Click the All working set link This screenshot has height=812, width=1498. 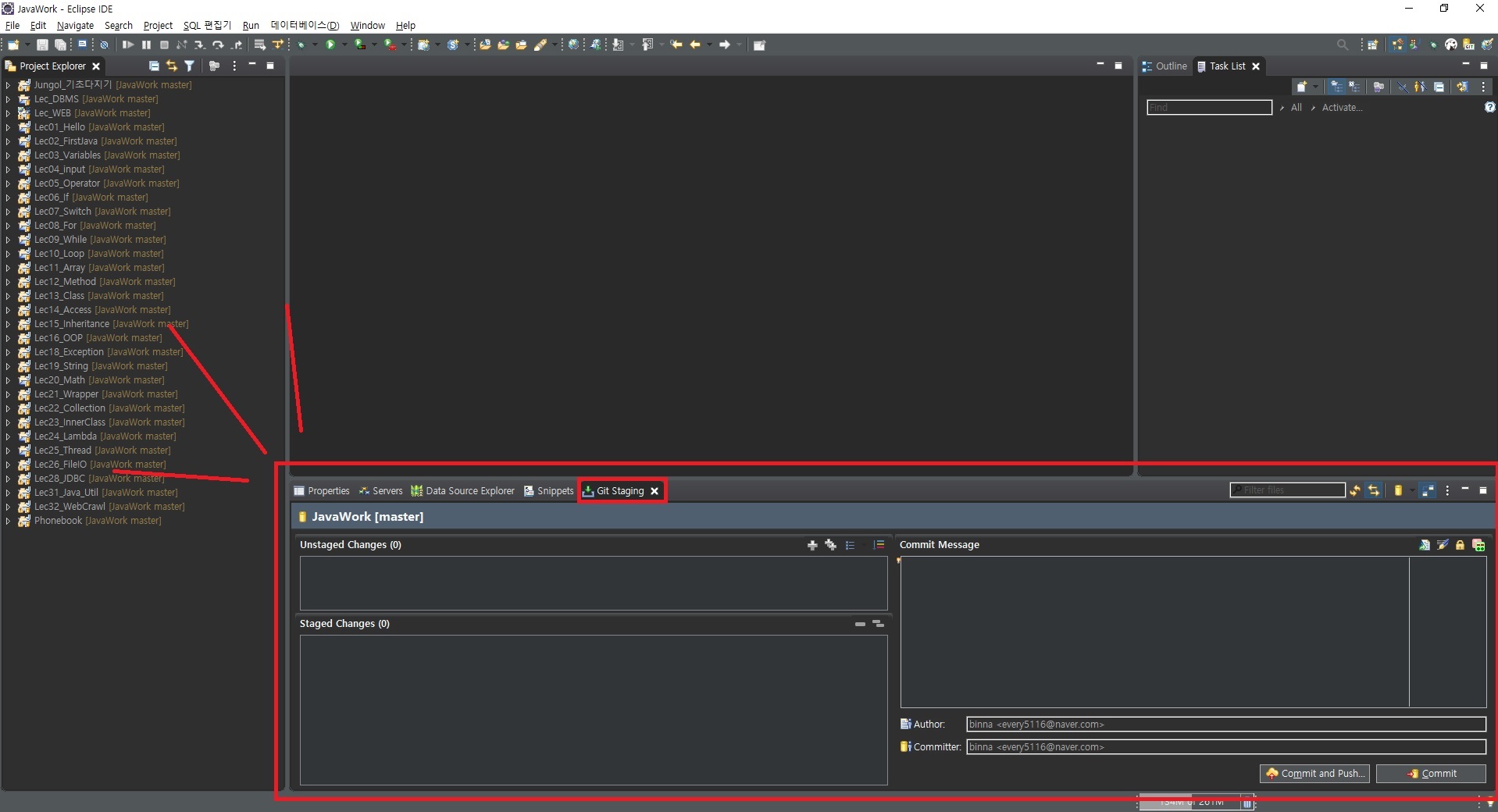(1296, 107)
